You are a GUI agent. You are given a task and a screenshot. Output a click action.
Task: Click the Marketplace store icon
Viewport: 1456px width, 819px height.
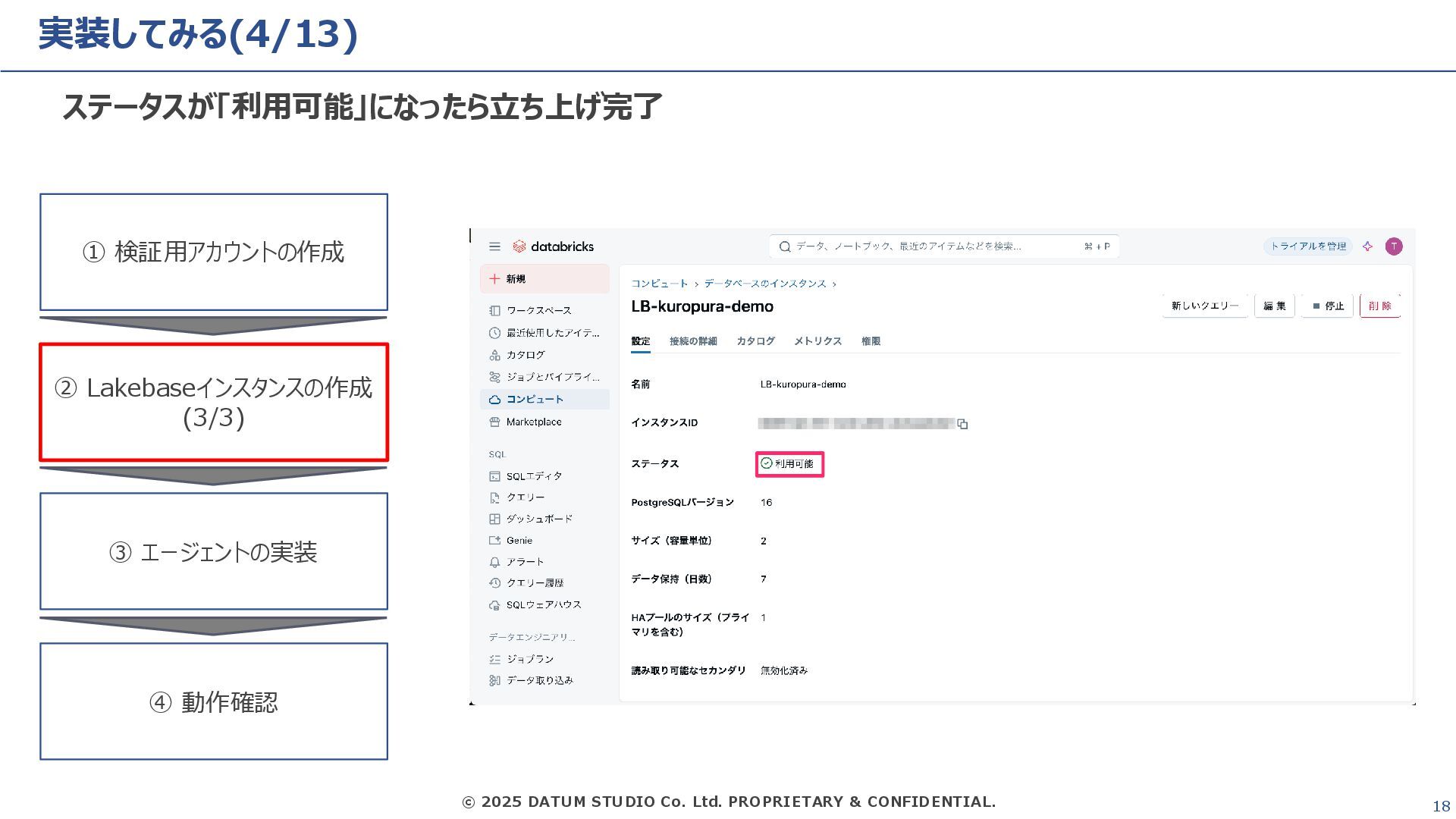pyautogui.click(x=494, y=422)
